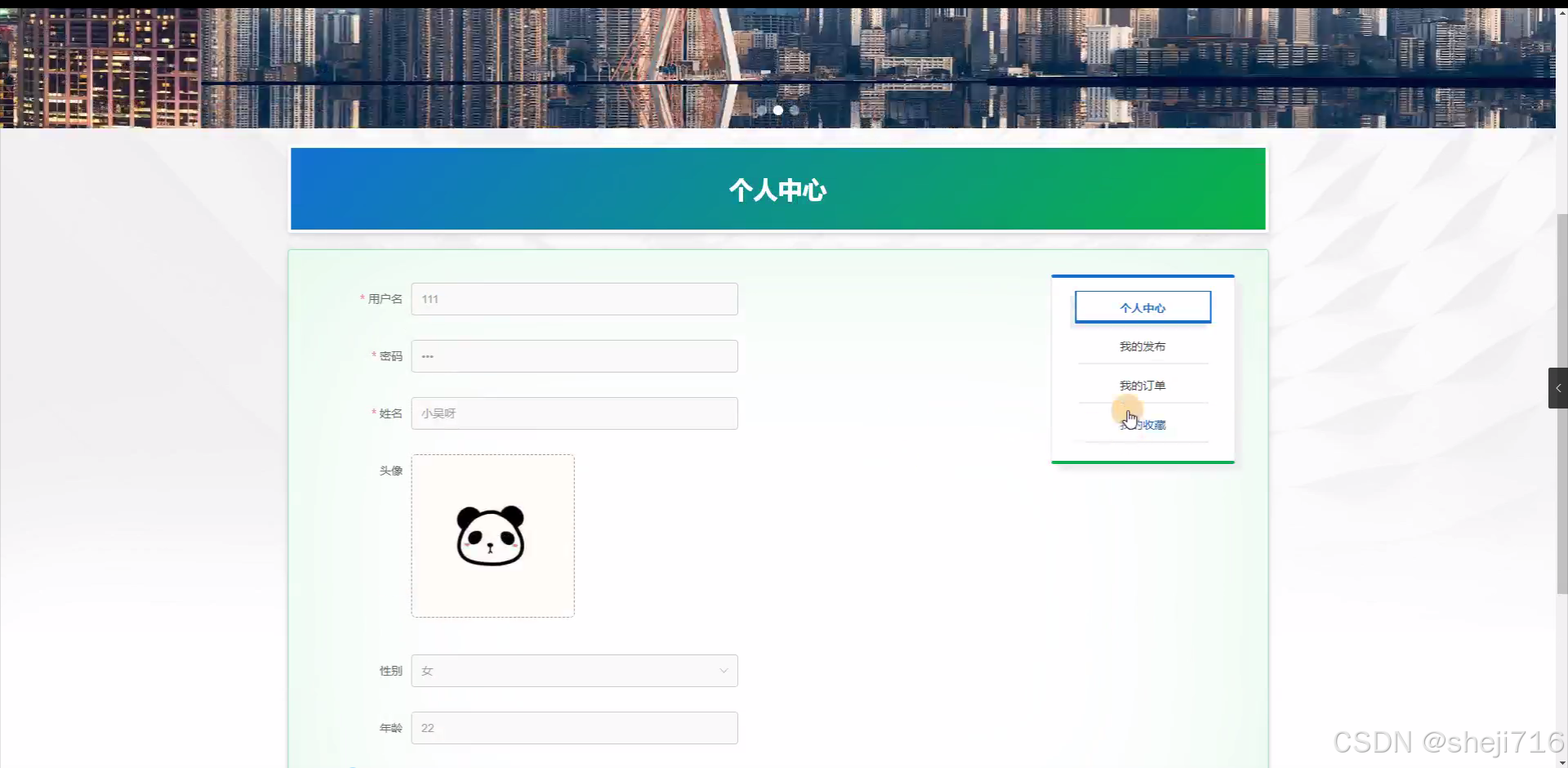This screenshot has width=1568, height=768.
Task: Click the 用户名 input showing 111
Action: click(574, 299)
